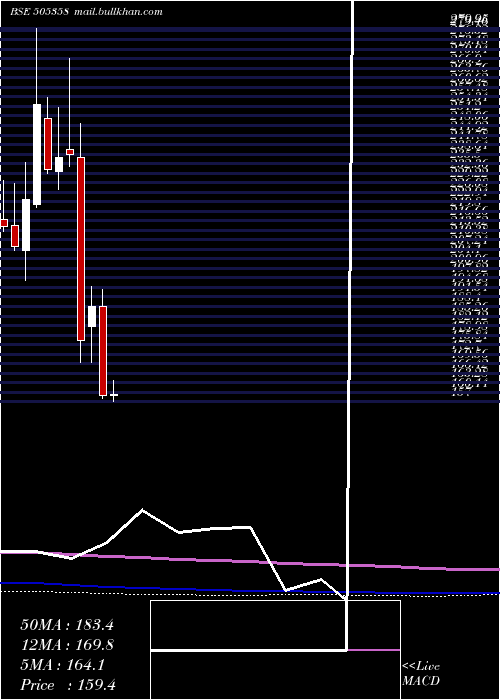Click the 50MA : 183.4 reading
This screenshot has width=500, height=700.
coord(67,625)
